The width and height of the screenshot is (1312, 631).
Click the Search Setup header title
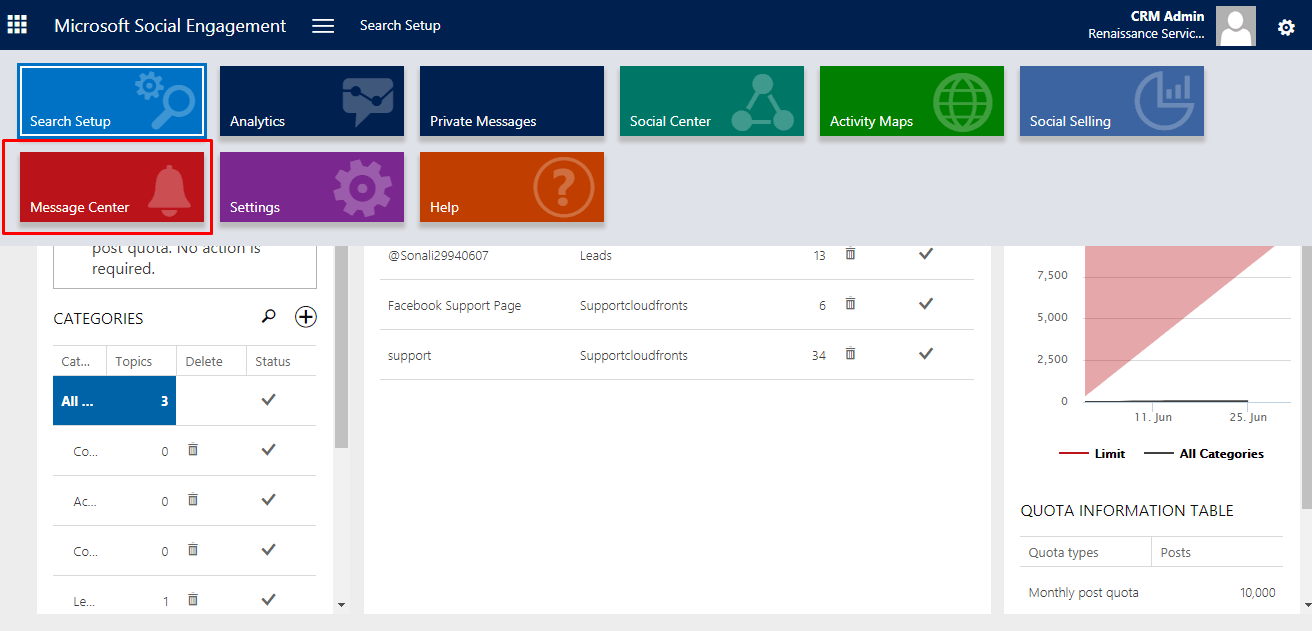click(400, 25)
